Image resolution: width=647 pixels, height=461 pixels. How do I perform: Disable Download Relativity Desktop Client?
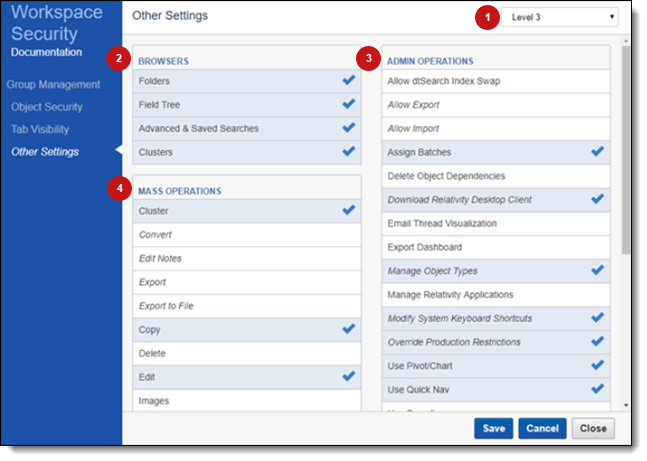(x=496, y=200)
